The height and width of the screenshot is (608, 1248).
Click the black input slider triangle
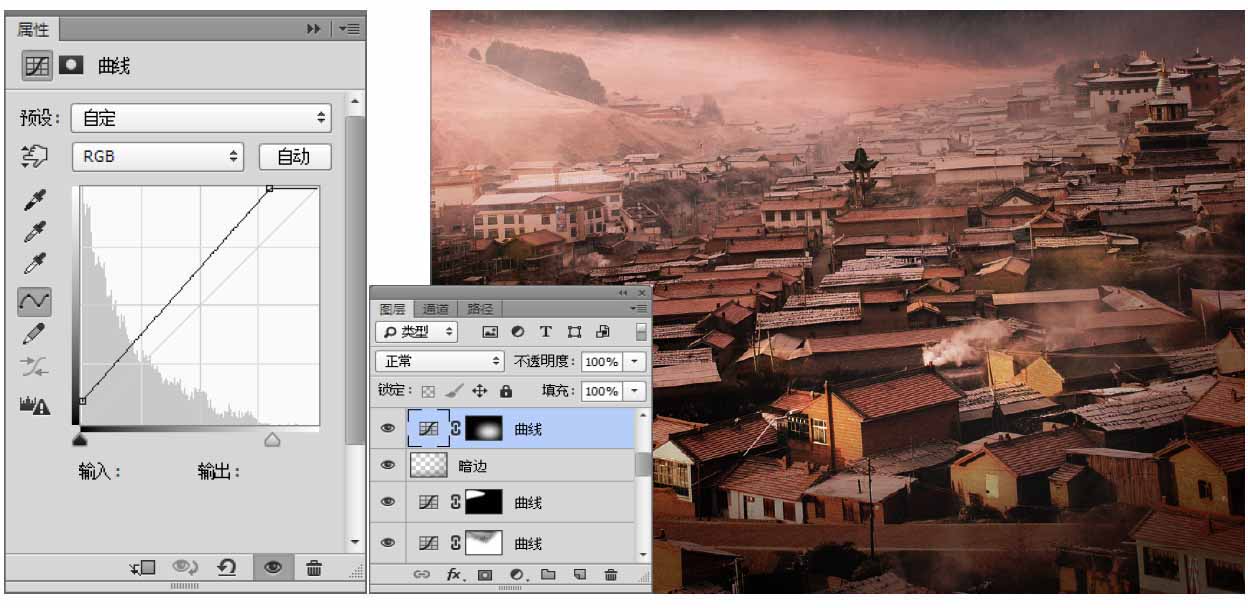click(x=81, y=439)
